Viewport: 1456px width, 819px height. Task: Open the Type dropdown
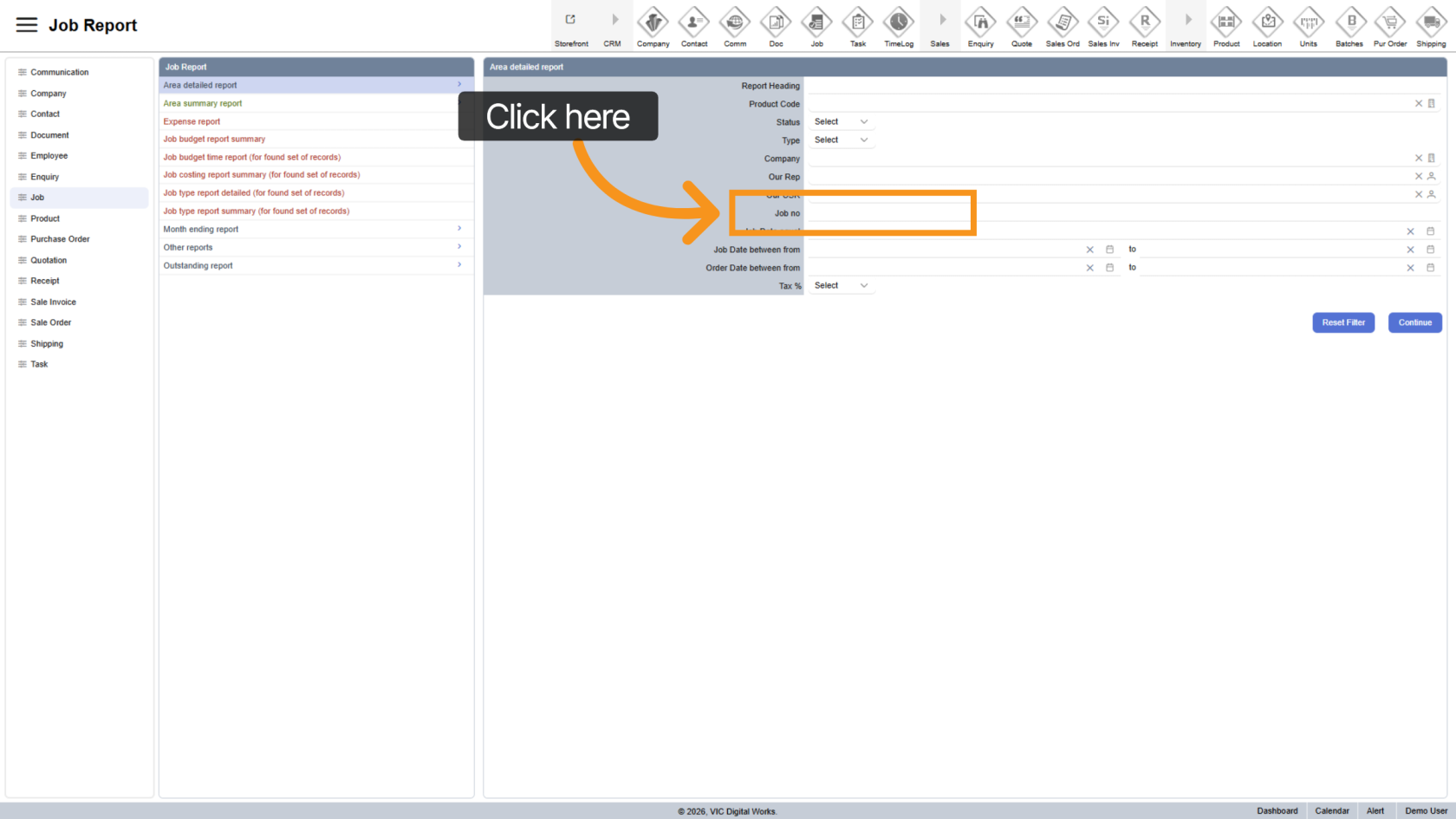(841, 140)
